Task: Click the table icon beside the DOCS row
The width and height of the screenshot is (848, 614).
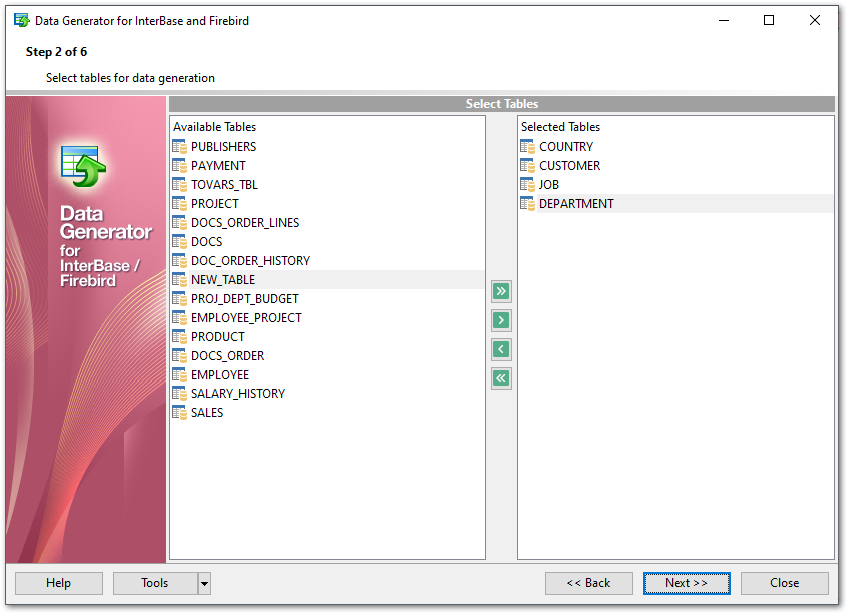Action: (179, 241)
